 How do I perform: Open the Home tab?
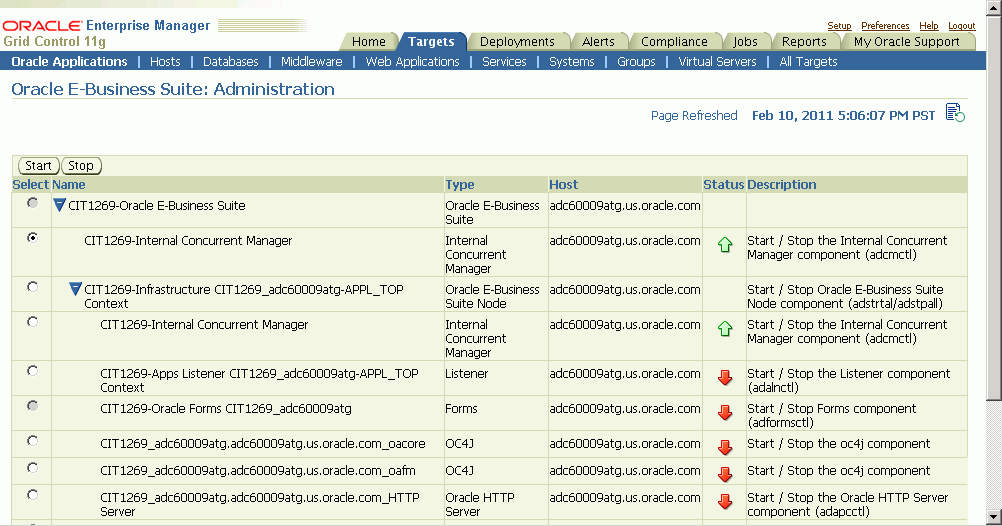[x=369, y=42]
